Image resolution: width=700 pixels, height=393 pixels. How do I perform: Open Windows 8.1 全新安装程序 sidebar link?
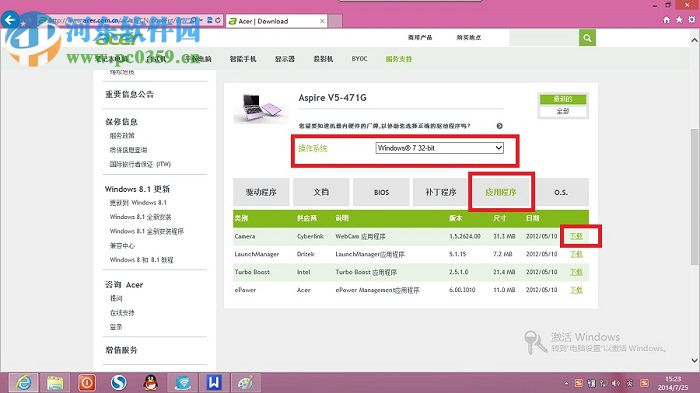(147, 231)
